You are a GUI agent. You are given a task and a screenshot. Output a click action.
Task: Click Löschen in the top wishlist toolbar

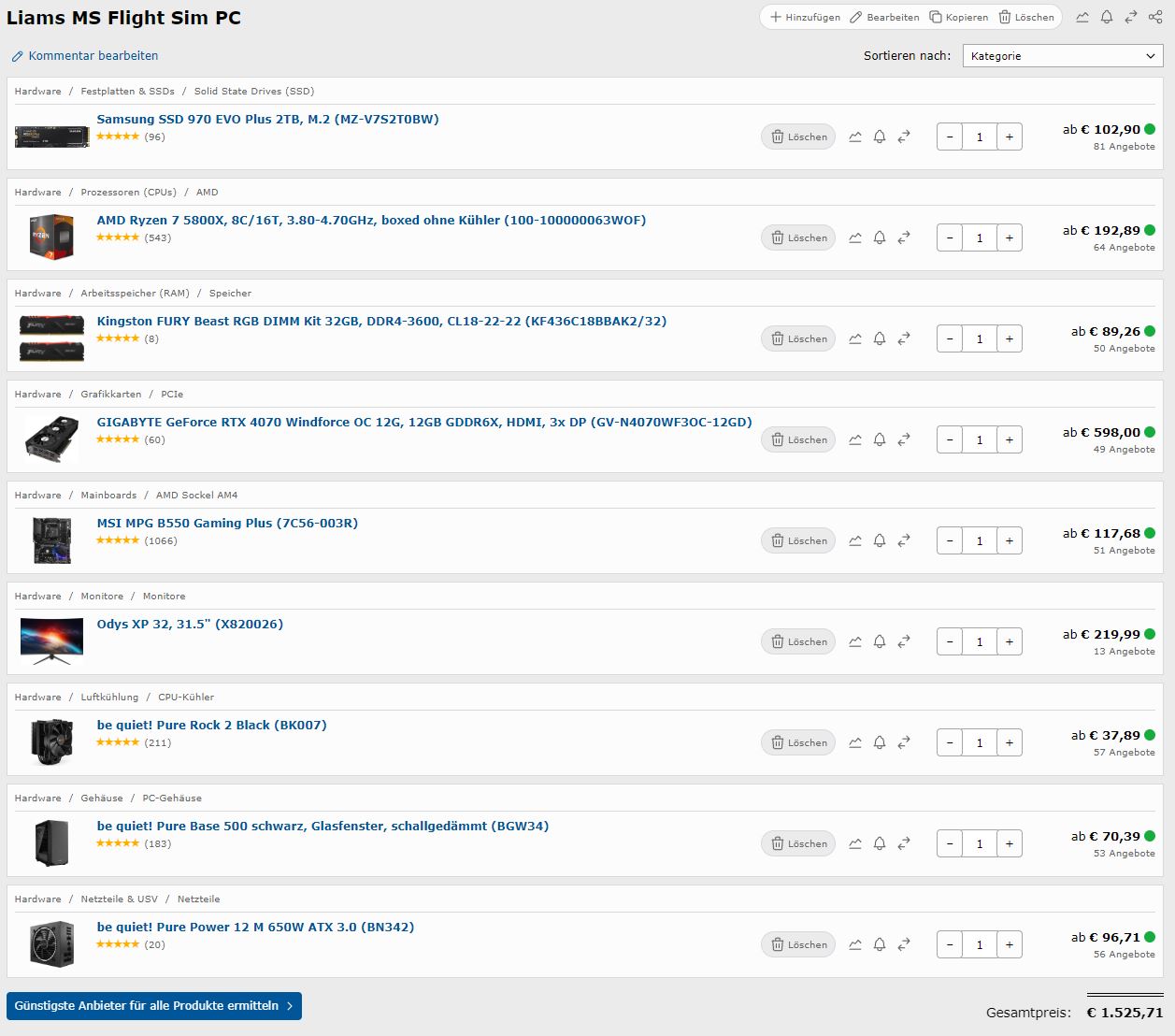1026,17
